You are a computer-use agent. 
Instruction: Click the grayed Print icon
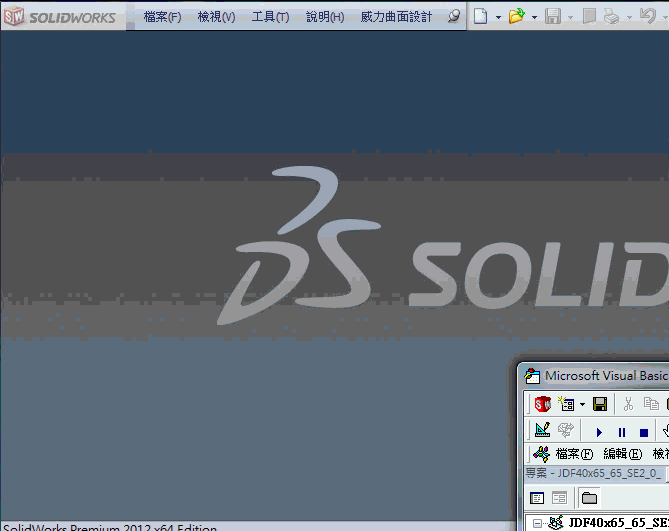pyautogui.click(x=611, y=17)
